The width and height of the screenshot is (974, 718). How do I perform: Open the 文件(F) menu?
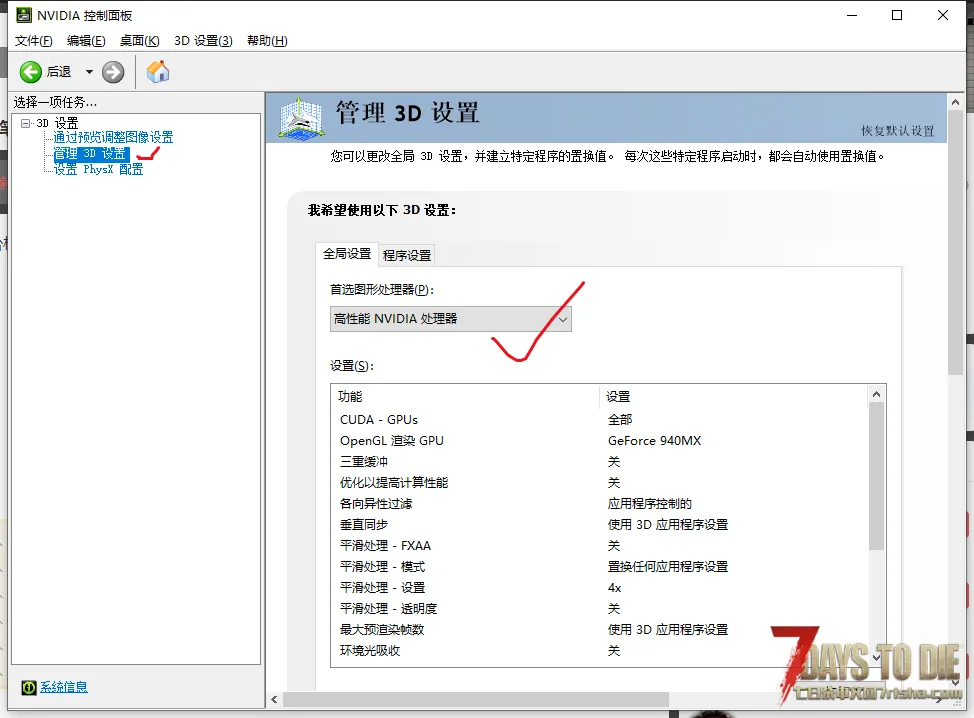pyautogui.click(x=33, y=41)
